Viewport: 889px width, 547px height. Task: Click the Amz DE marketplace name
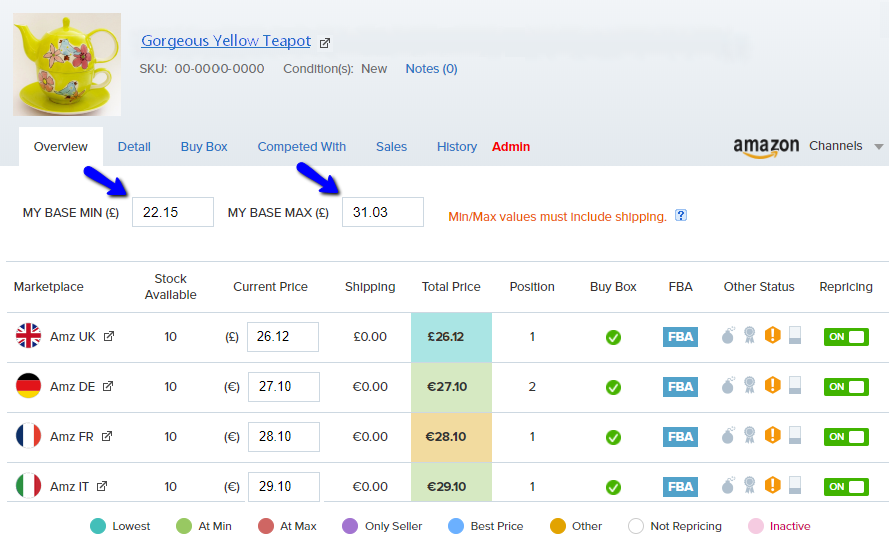click(72, 387)
